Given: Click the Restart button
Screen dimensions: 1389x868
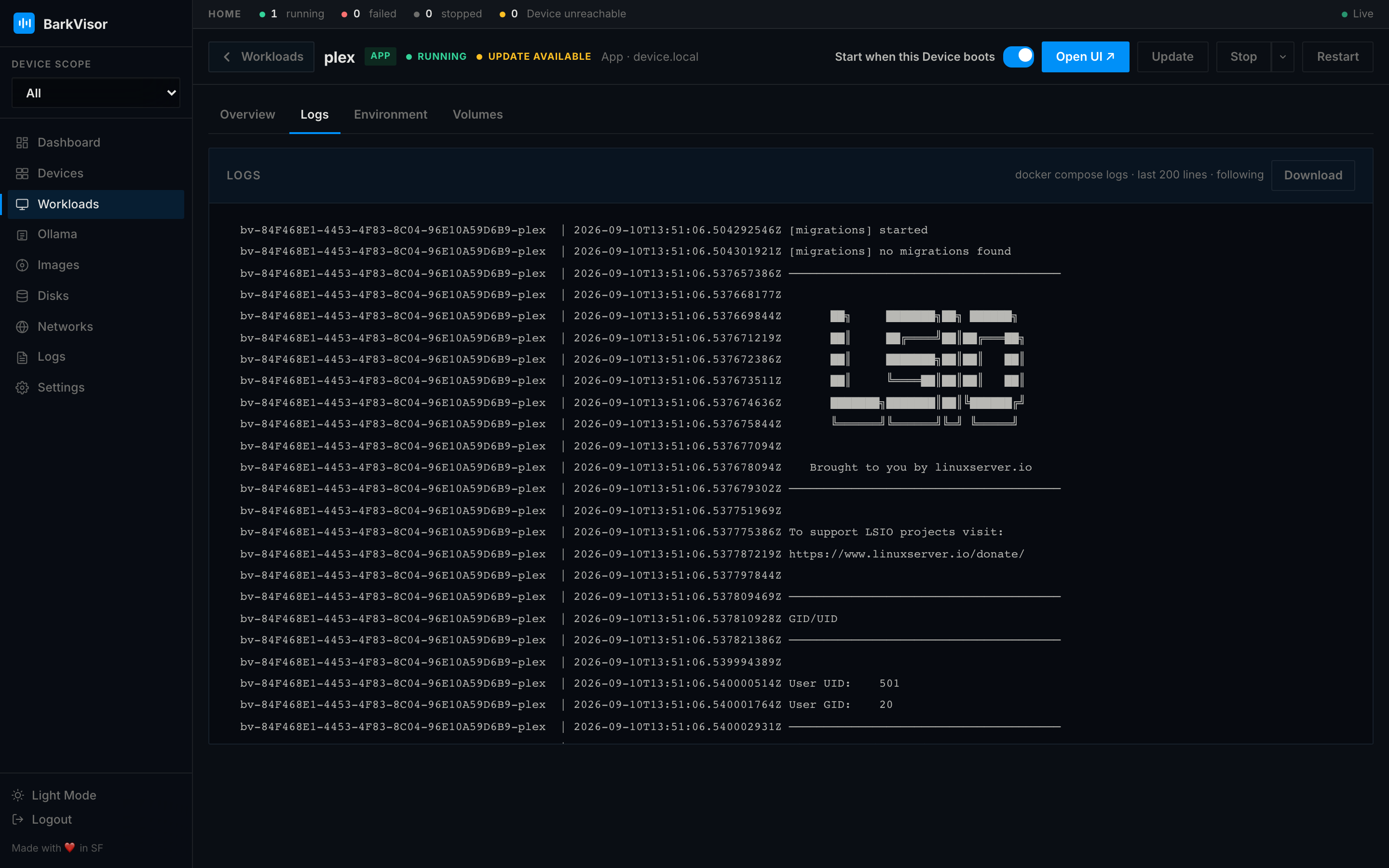Looking at the screenshot, I should pyautogui.click(x=1337, y=57).
